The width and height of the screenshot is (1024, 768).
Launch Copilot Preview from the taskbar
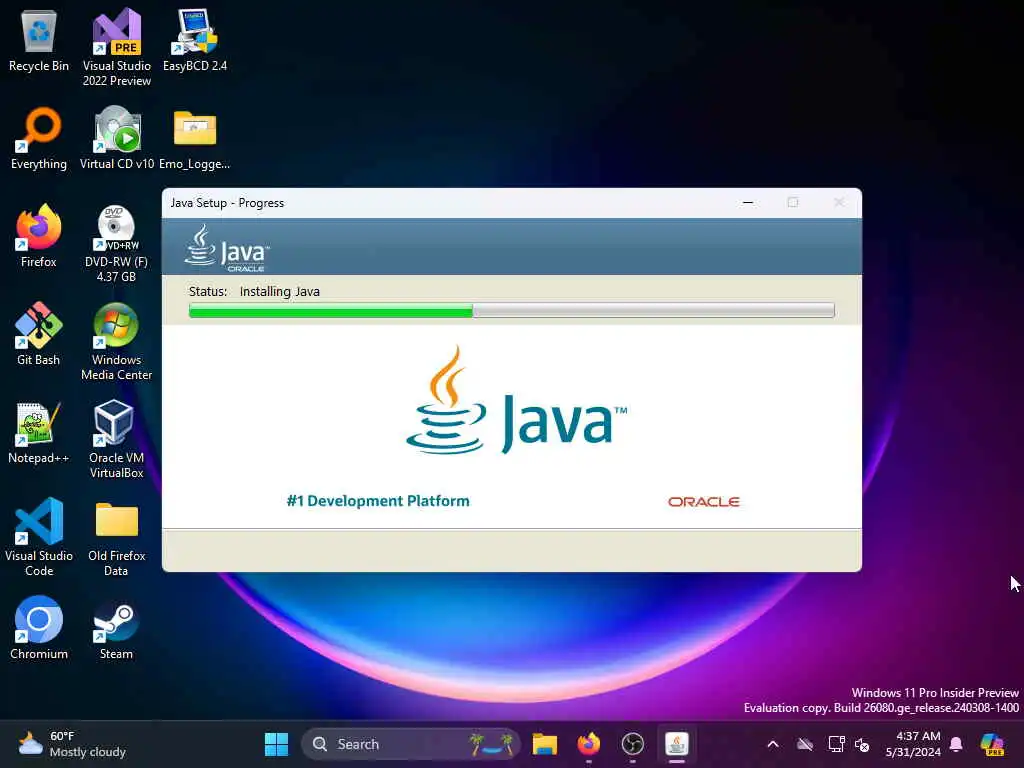(992, 744)
